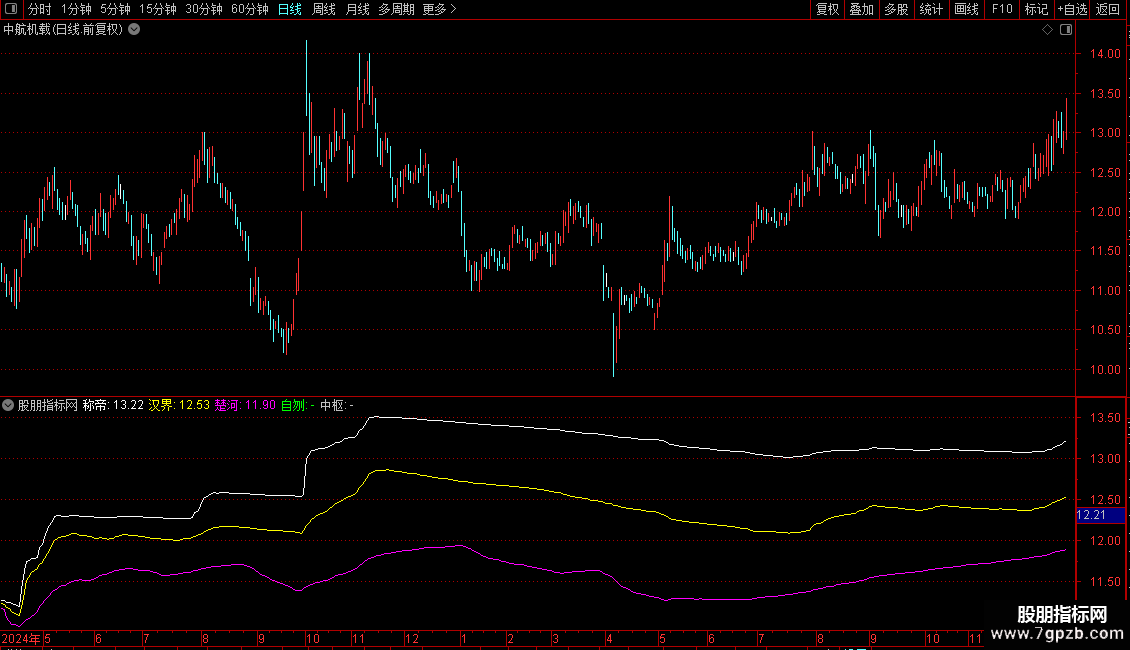Click the 标记 mark button
Screen dimensions: 1130x650
[x=1036, y=9]
